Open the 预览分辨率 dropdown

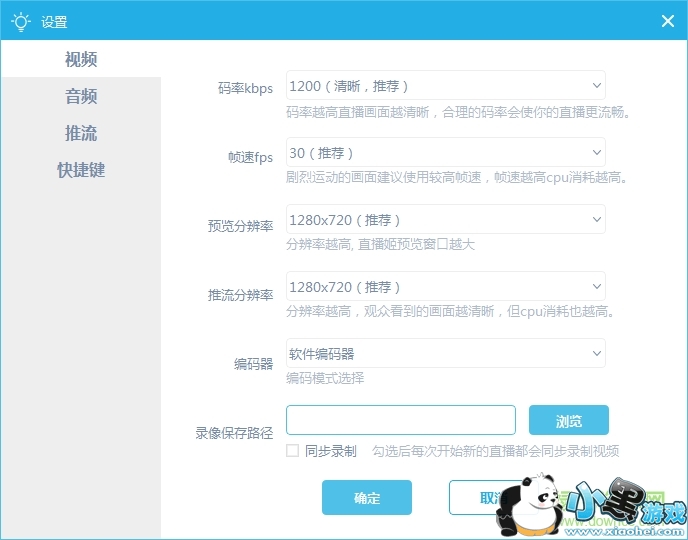point(446,219)
